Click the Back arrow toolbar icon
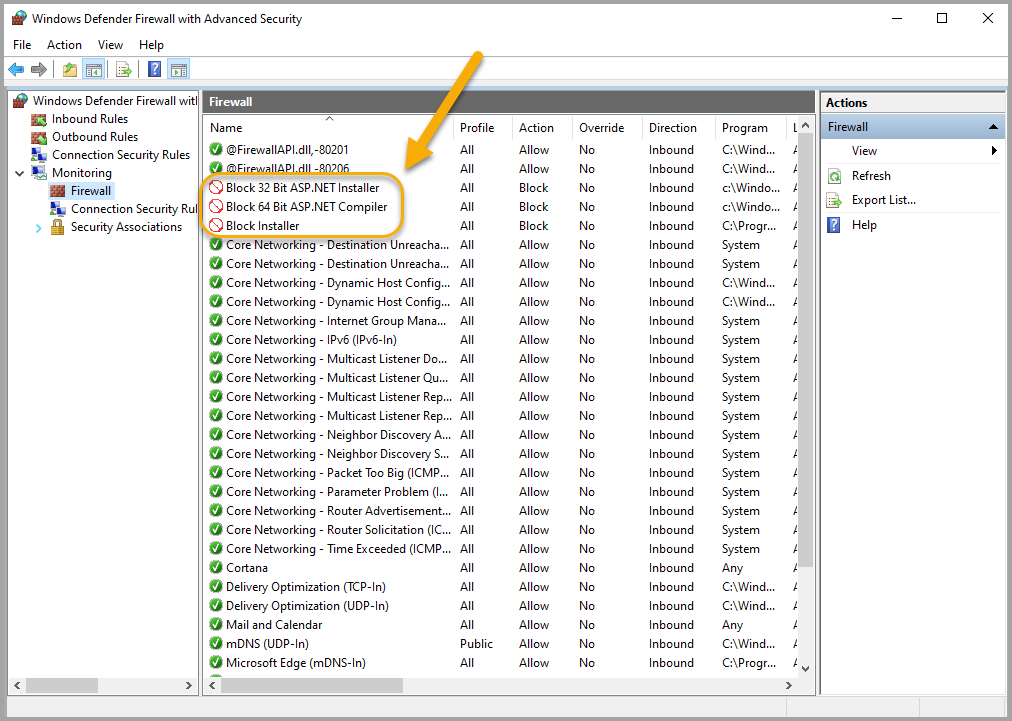This screenshot has height=721, width=1012. click(x=16, y=69)
